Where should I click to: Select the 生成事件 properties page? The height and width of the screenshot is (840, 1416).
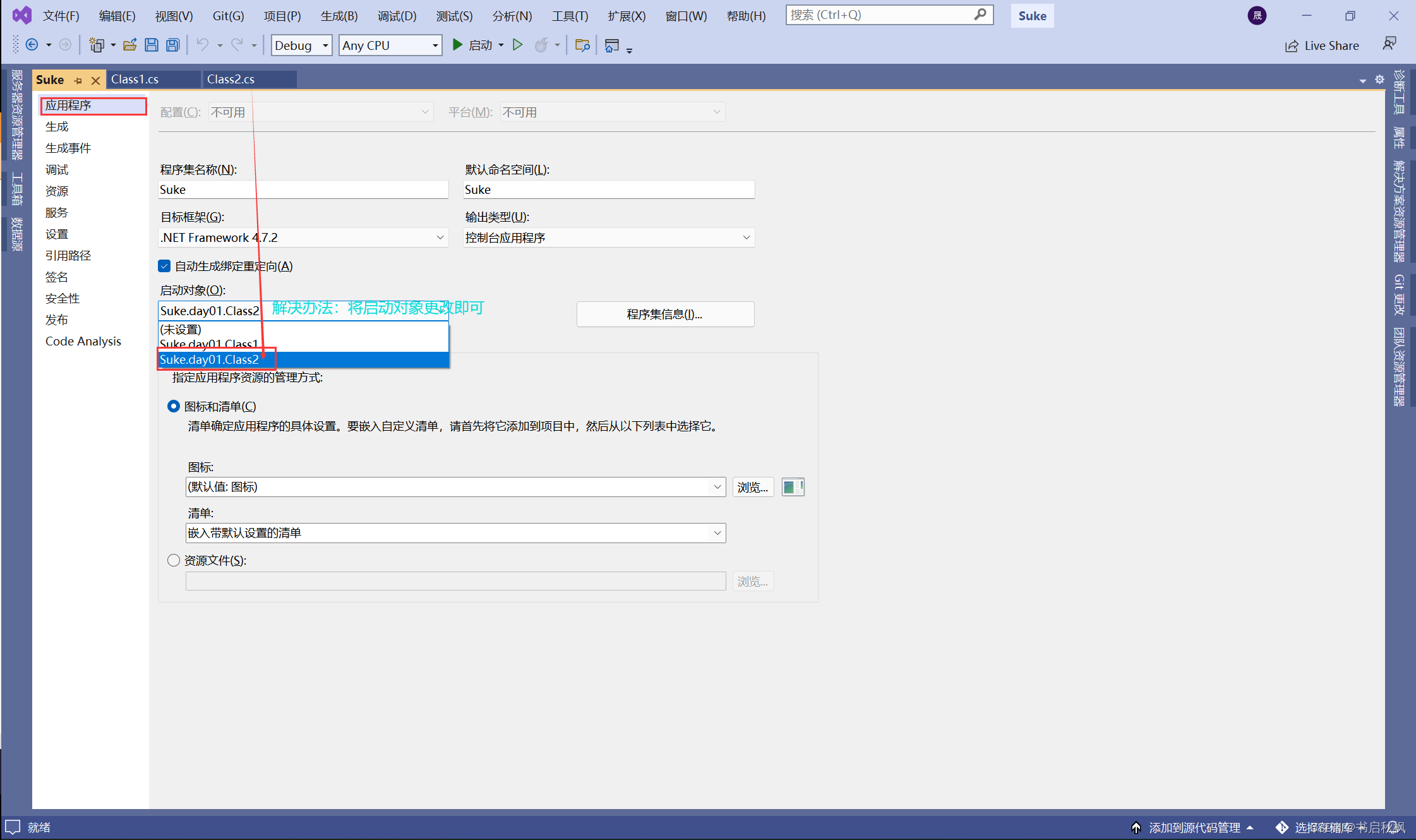click(68, 148)
